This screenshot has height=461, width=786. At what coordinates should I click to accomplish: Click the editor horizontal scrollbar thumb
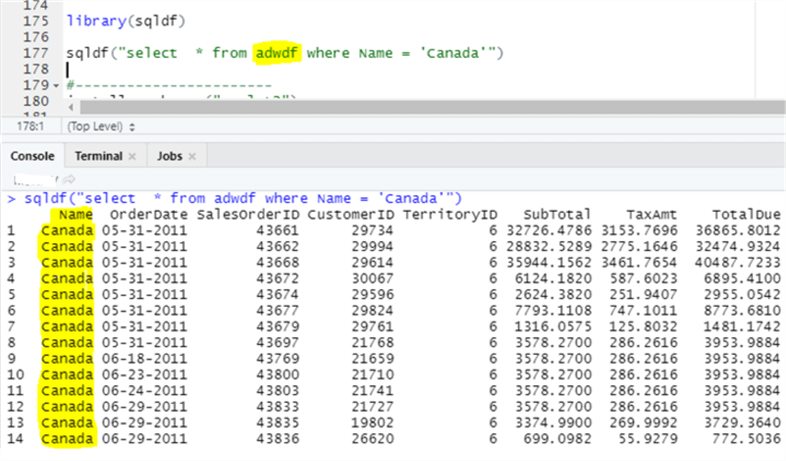tap(432, 107)
